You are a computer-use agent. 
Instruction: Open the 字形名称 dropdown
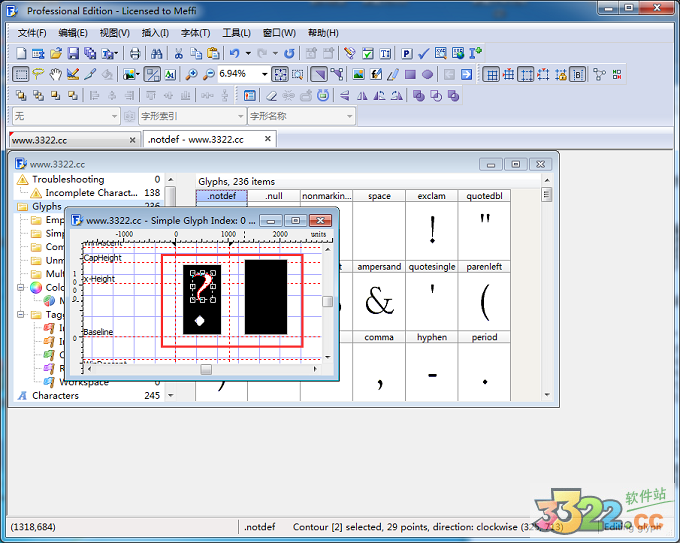[x=349, y=116]
